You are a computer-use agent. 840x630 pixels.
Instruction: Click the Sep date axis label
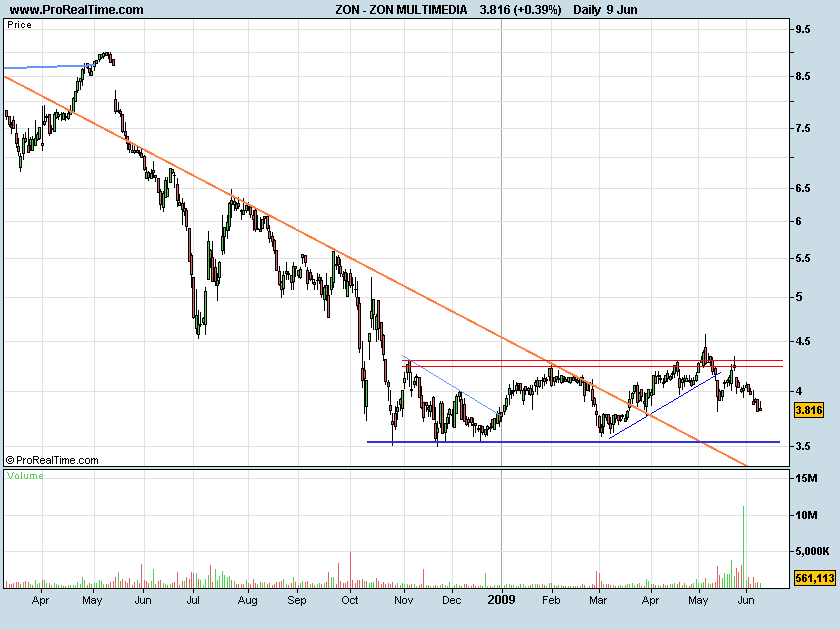click(x=297, y=601)
